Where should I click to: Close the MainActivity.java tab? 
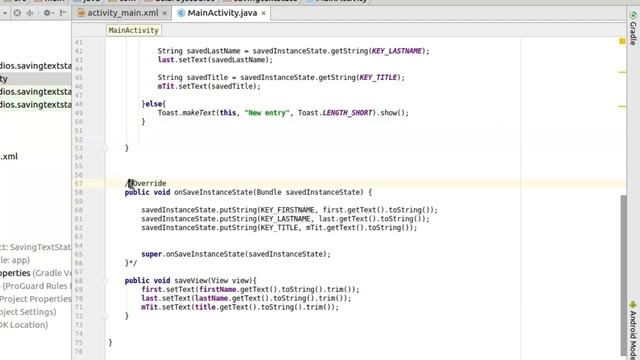point(263,13)
